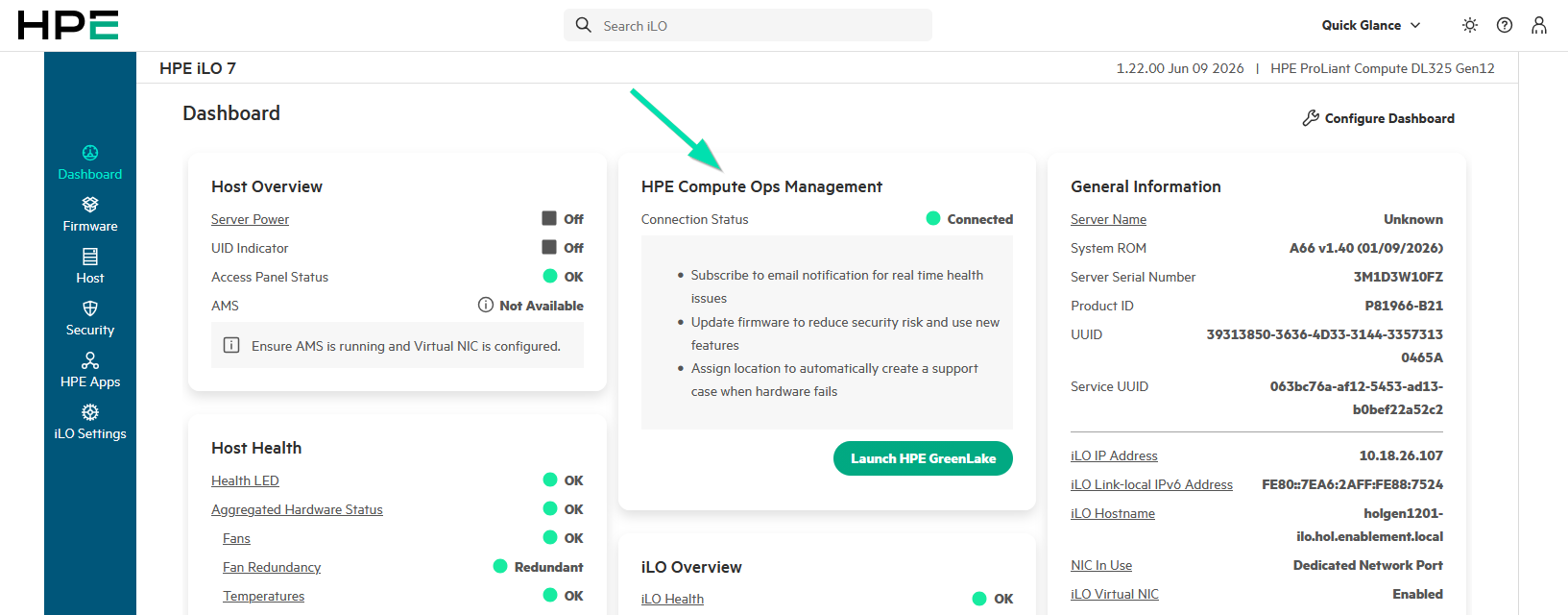
Task: Open the Host menu item
Action: coord(90,266)
